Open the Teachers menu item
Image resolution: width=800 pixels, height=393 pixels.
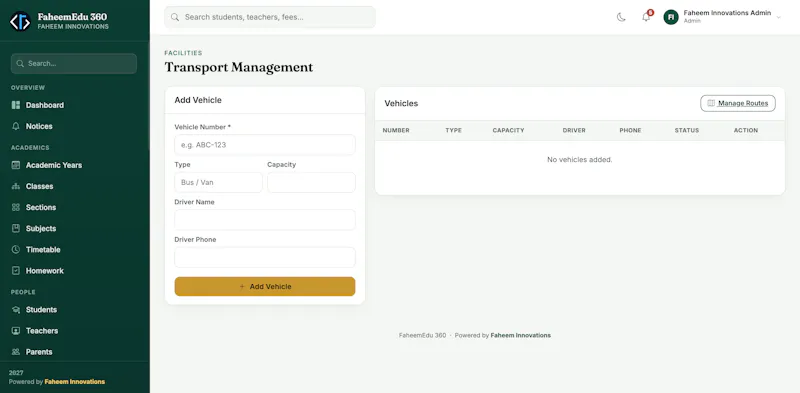tap(74, 331)
